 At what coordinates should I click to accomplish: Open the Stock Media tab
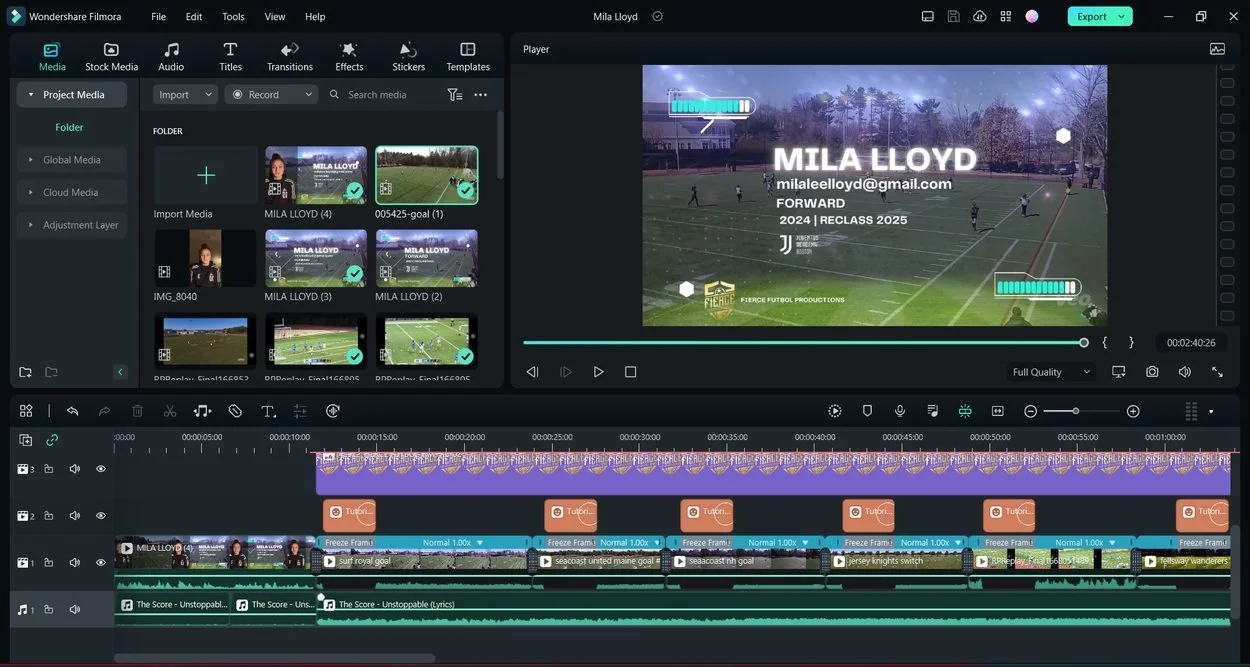click(111, 56)
